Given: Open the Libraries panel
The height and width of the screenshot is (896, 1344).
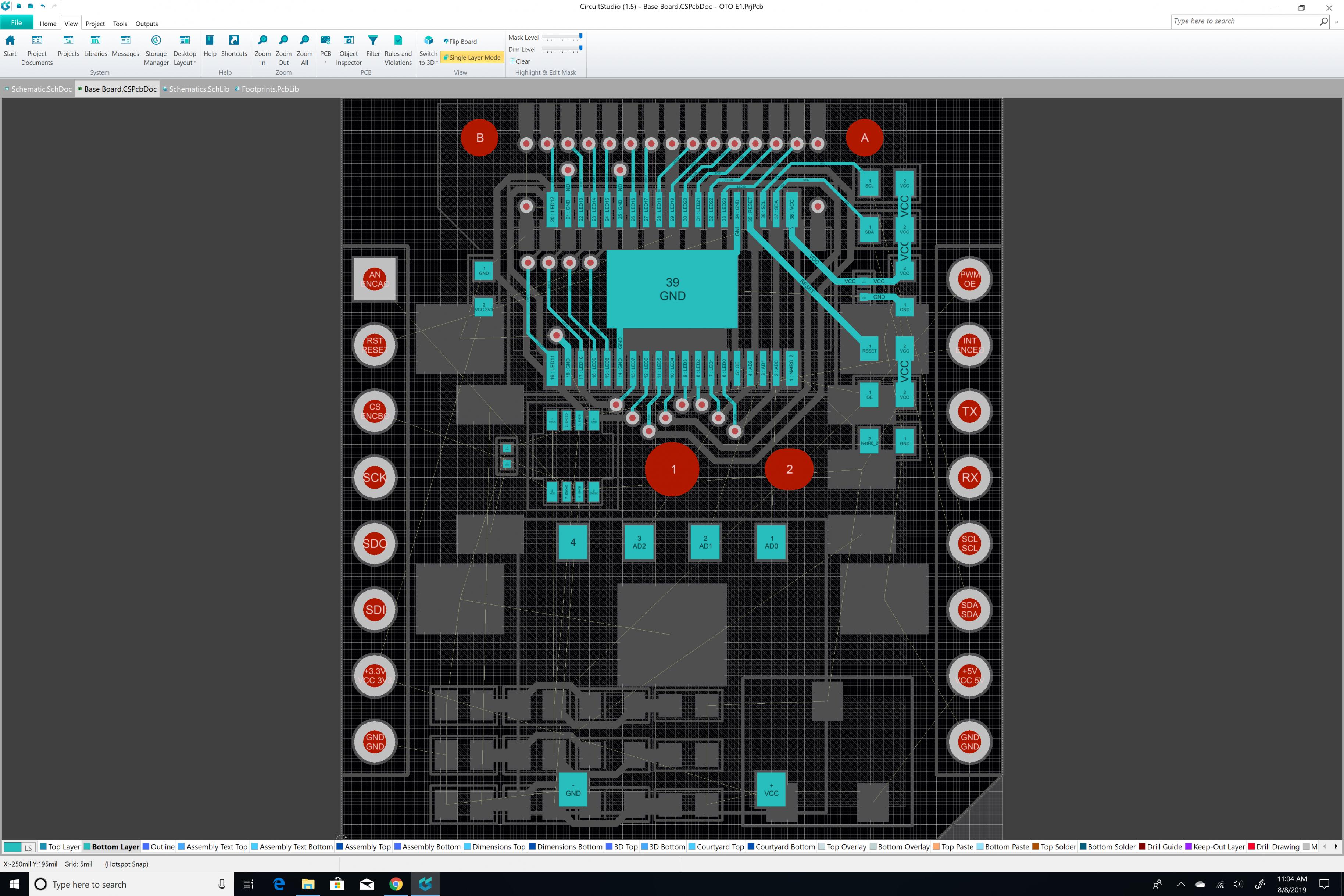Looking at the screenshot, I should [95, 46].
